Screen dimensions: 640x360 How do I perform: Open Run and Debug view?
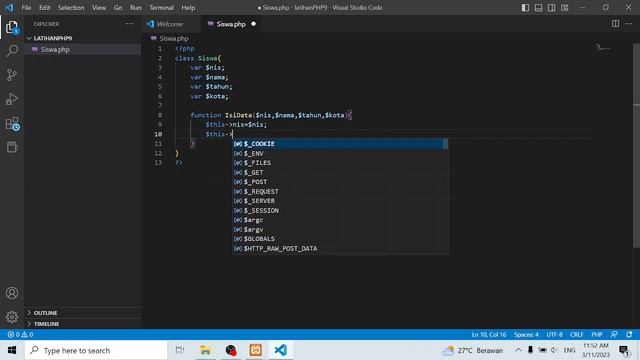pyautogui.click(x=12, y=99)
